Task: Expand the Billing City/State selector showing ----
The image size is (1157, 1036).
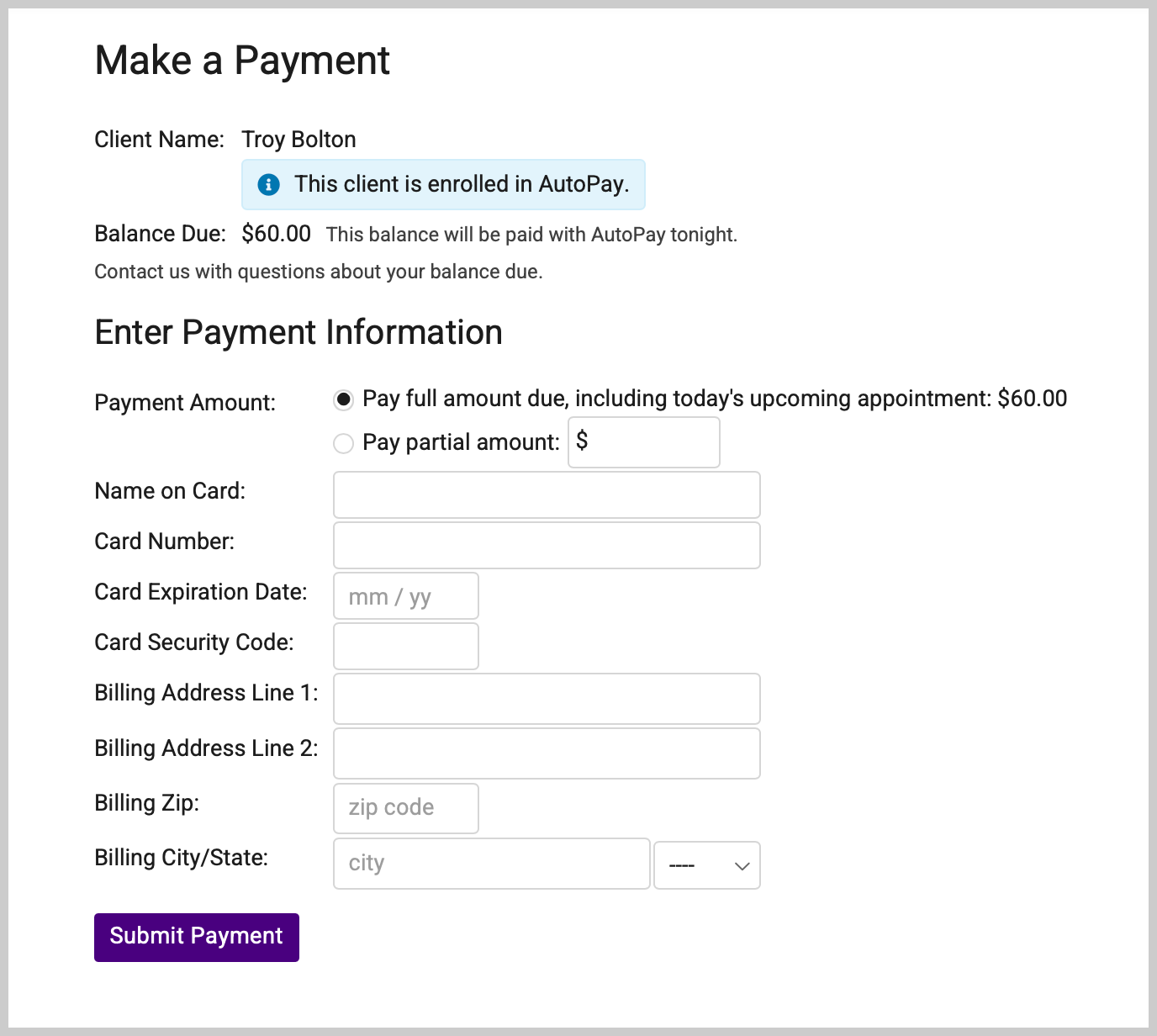Action: (x=706, y=864)
